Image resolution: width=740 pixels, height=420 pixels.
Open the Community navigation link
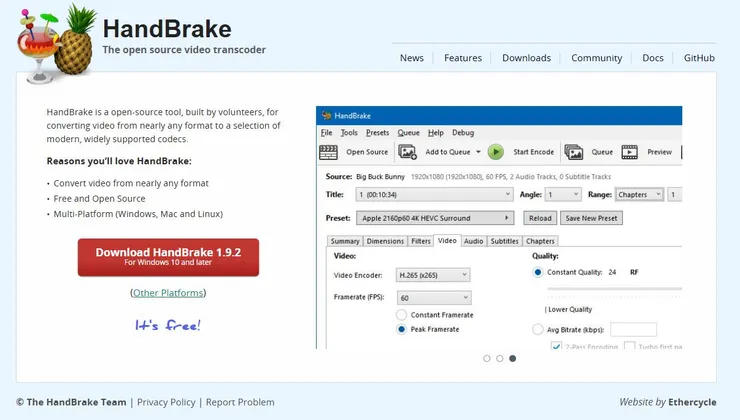tap(597, 58)
